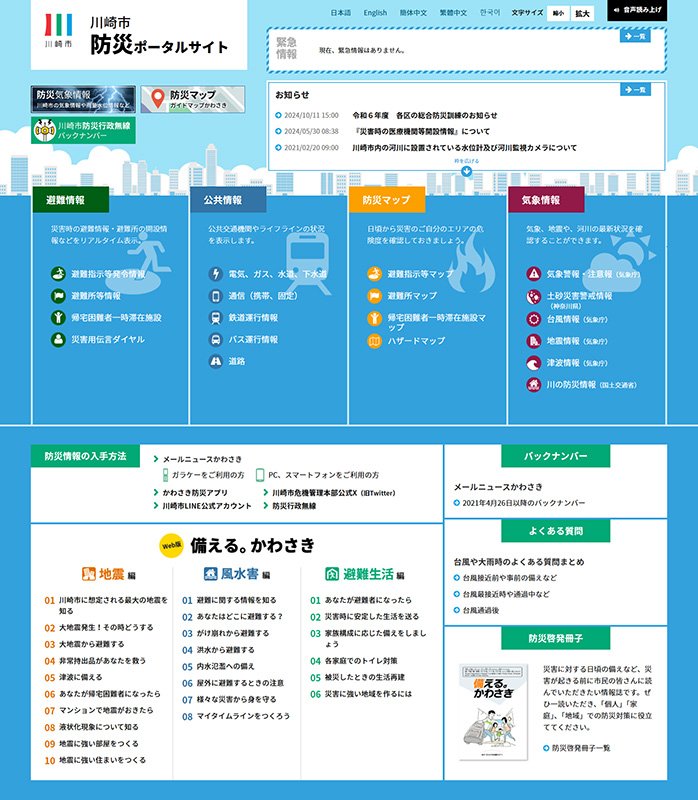The width and height of the screenshot is (698, 800).
Task: Reduce text size with the 縮小 button
Action: click(x=558, y=13)
